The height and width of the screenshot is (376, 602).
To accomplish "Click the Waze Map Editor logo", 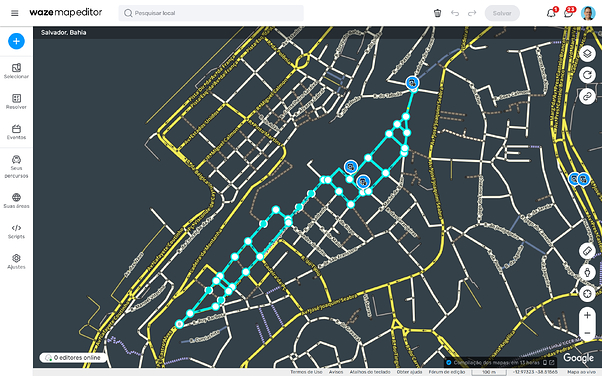I will pyautogui.click(x=66, y=13).
